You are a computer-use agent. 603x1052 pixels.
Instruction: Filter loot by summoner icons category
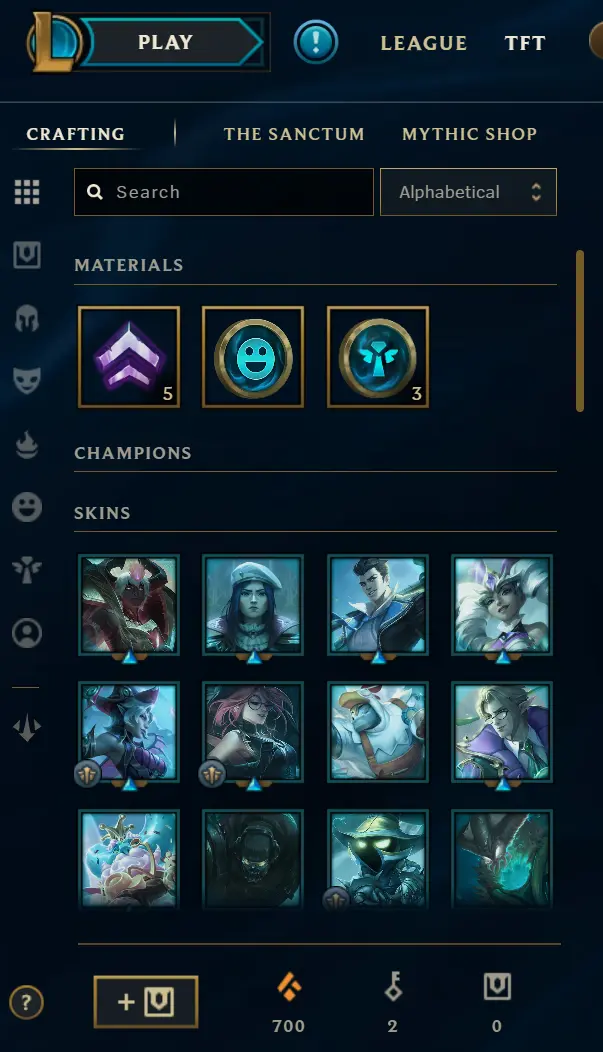coord(27,633)
